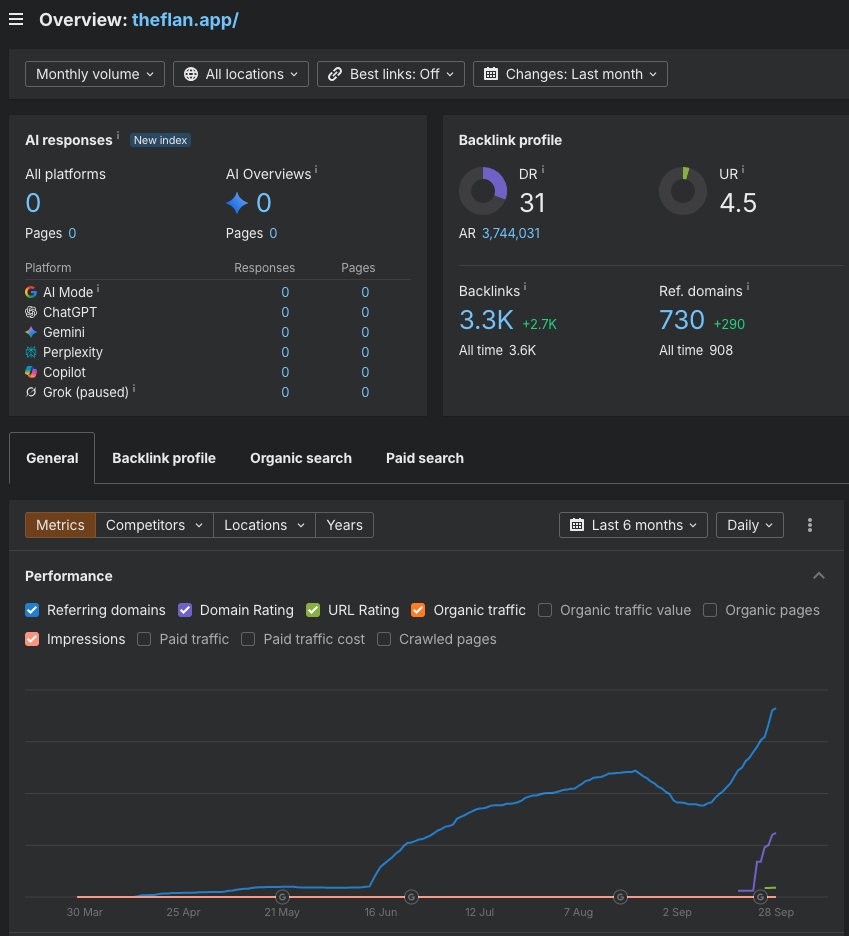Image resolution: width=849 pixels, height=936 pixels.
Task: Open info tooltip next to AI Overviews
Action: pos(316,170)
